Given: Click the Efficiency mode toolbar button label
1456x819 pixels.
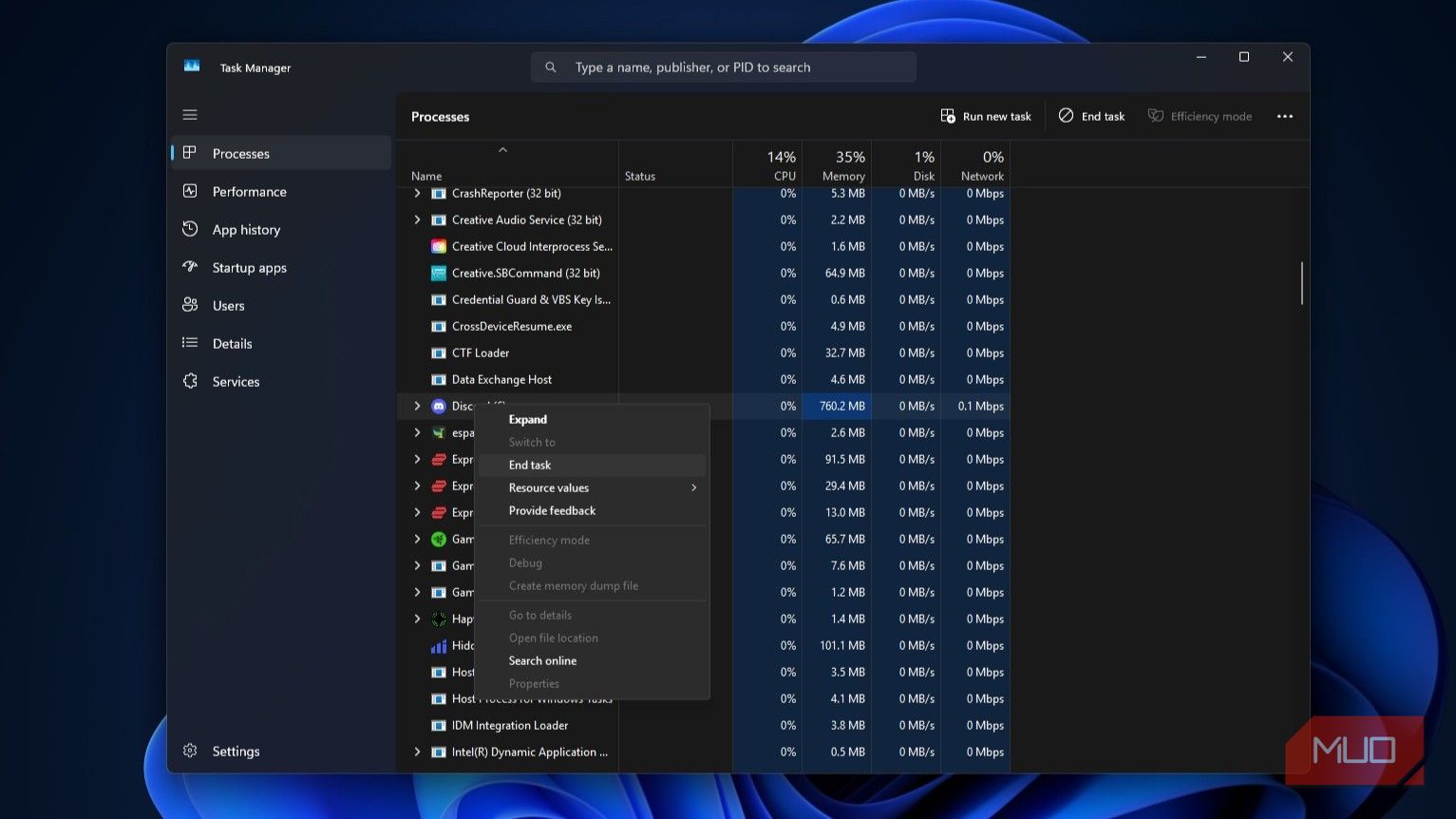Looking at the screenshot, I should click(x=1211, y=116).
